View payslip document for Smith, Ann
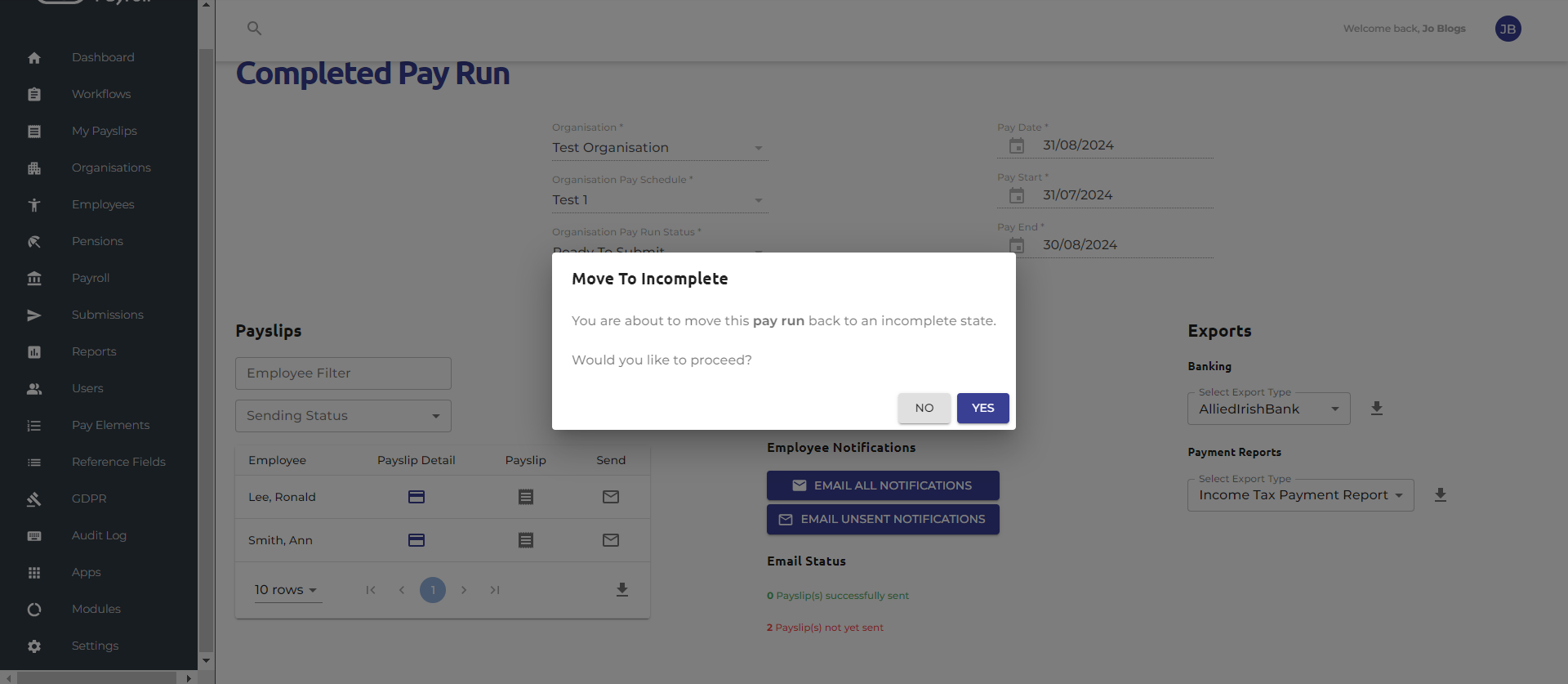 [x=526, y=540]
